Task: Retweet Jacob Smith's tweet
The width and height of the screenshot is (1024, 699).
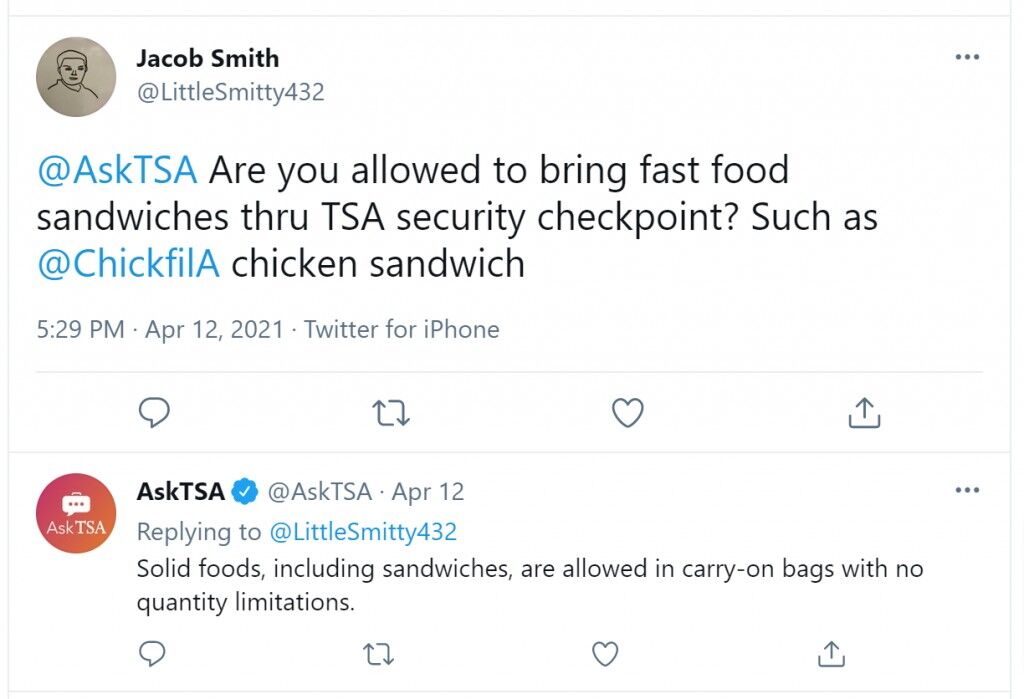Action: 391,413
